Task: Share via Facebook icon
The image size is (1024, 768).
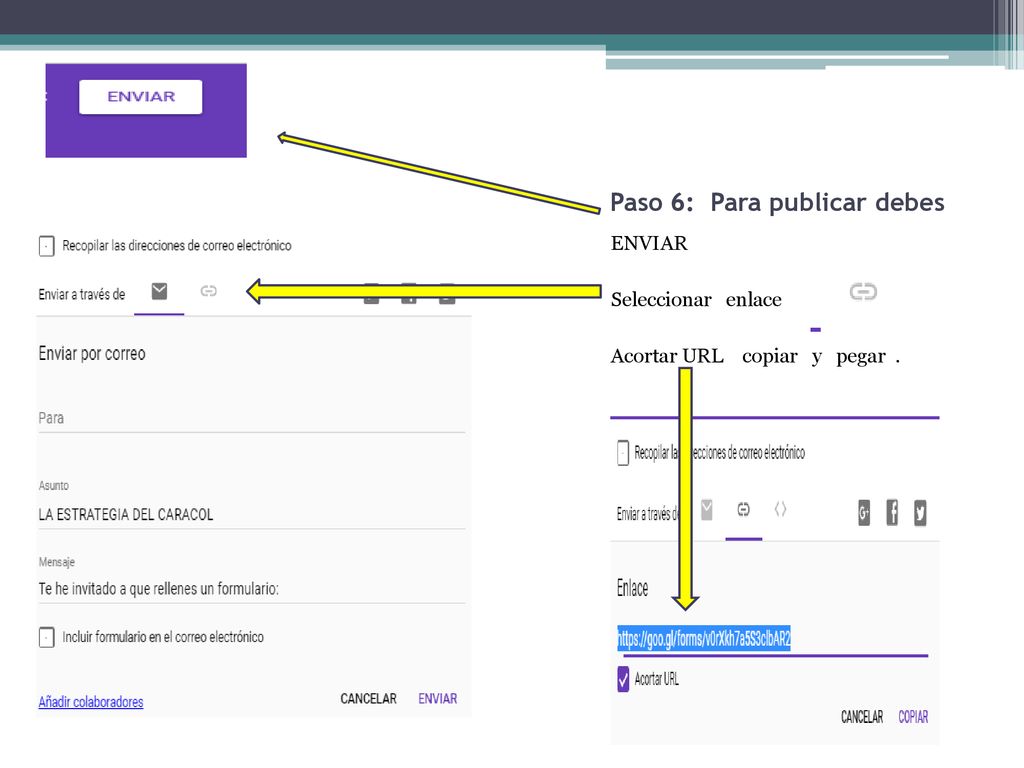Action: 892,513
